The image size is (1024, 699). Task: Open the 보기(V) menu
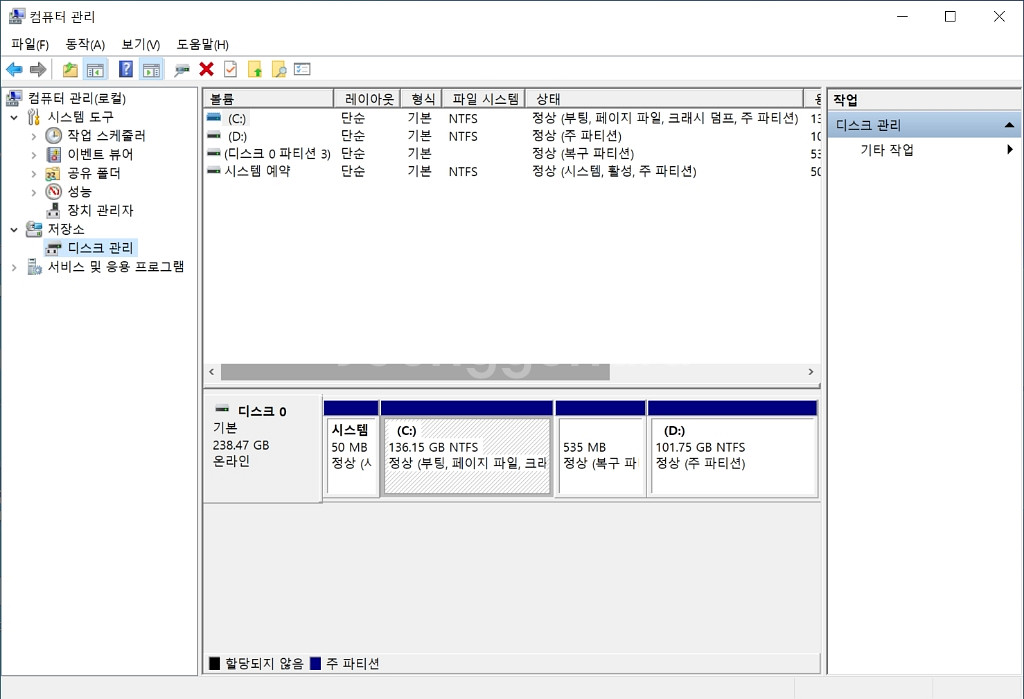140,44
